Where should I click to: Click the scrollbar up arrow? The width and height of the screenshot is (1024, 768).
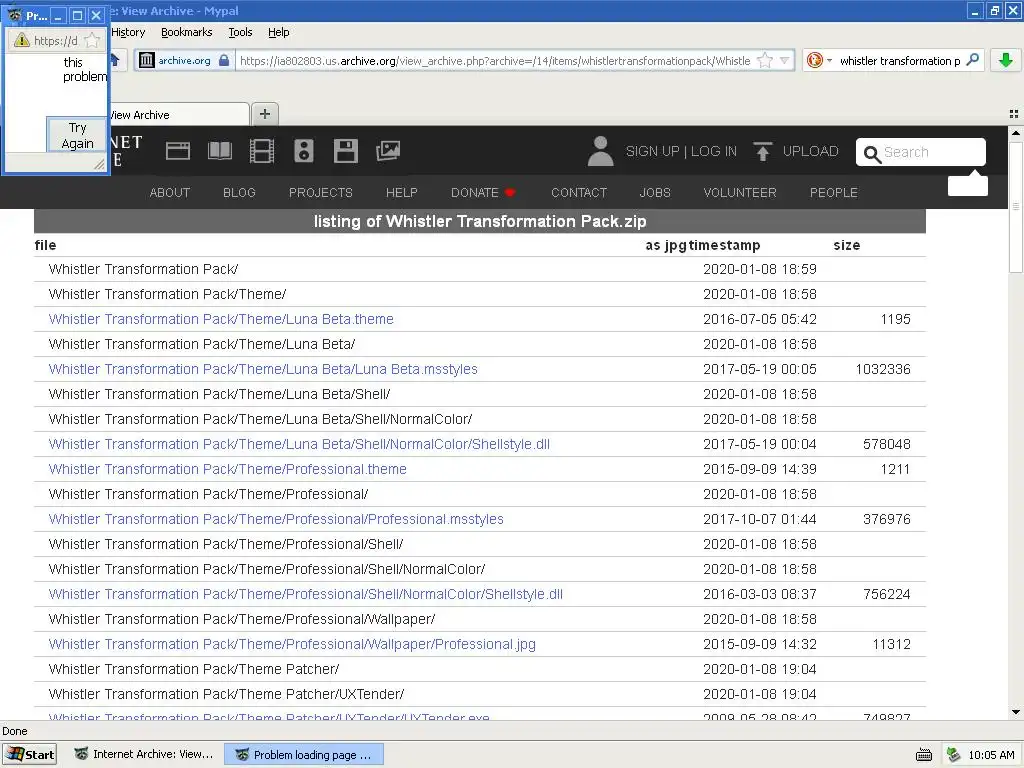(x=1016, y=133)
